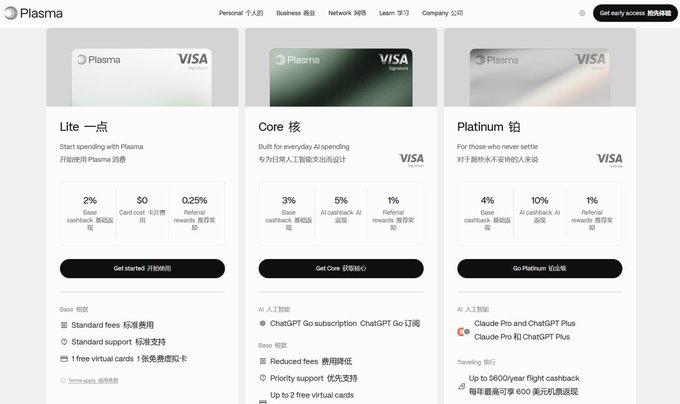Click the info icon beside Terms apply
Image resolution: width=680 pixels, height=404 pixels.
[x=63, y=380]
